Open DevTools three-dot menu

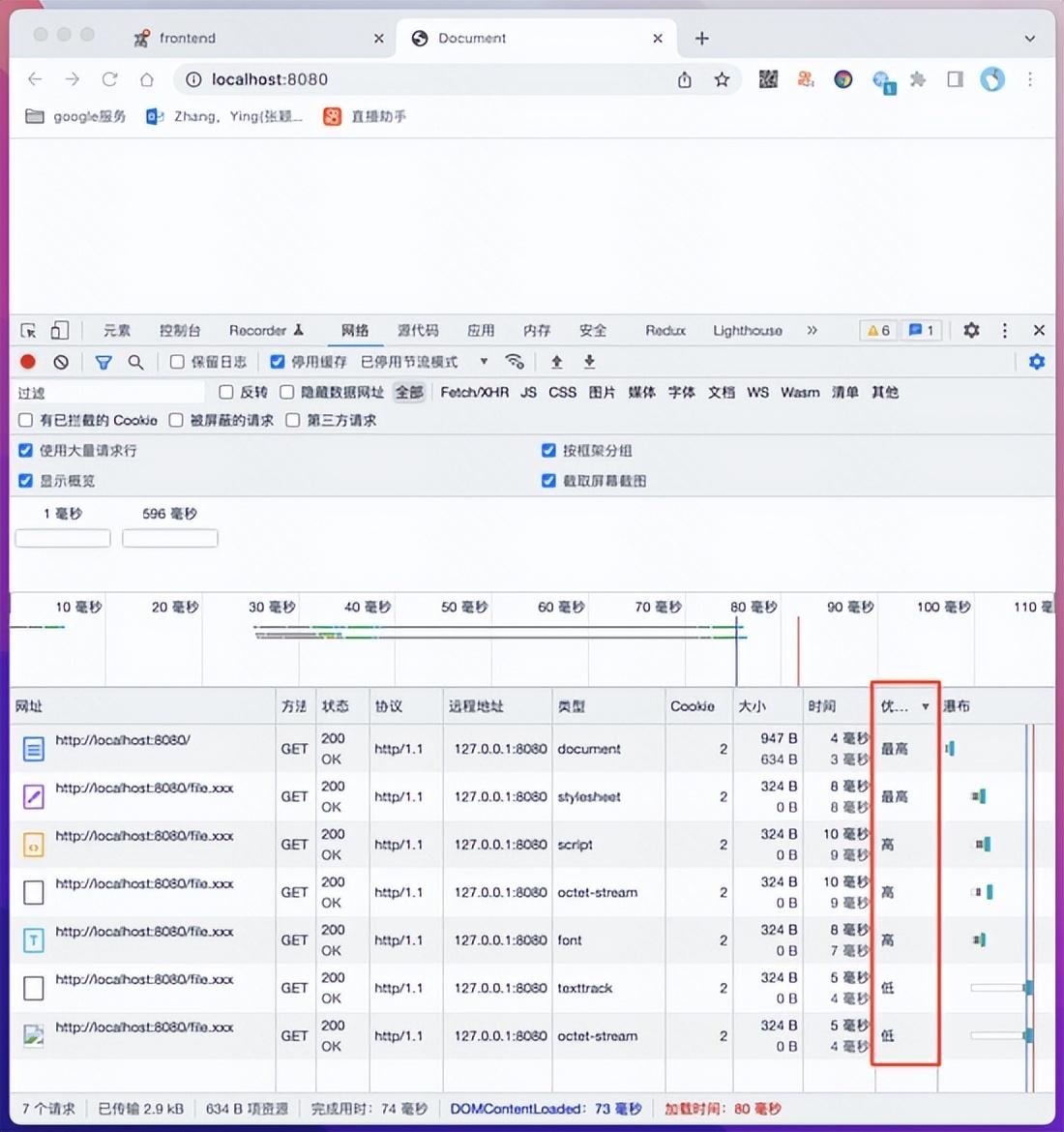pos(1005,330)
